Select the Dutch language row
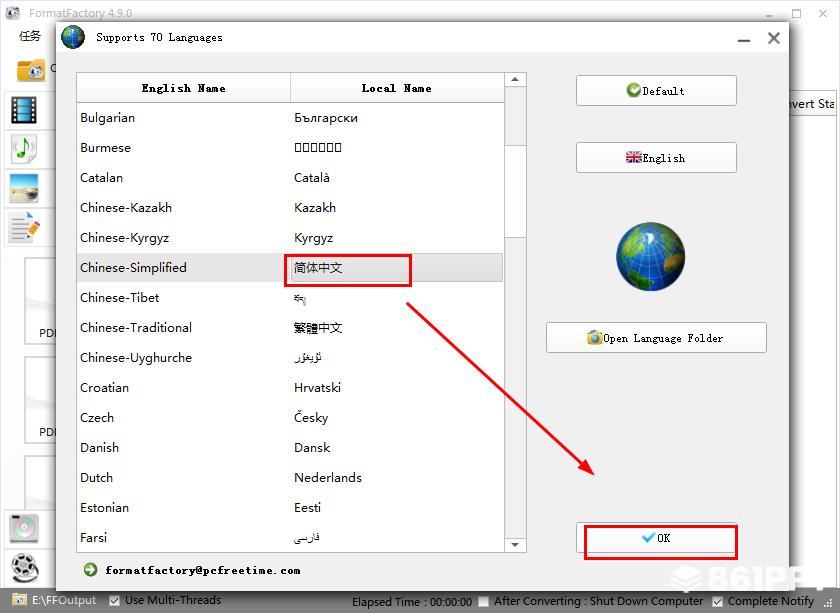This screenshot has height=613, width=840. [x=290, y=478]
